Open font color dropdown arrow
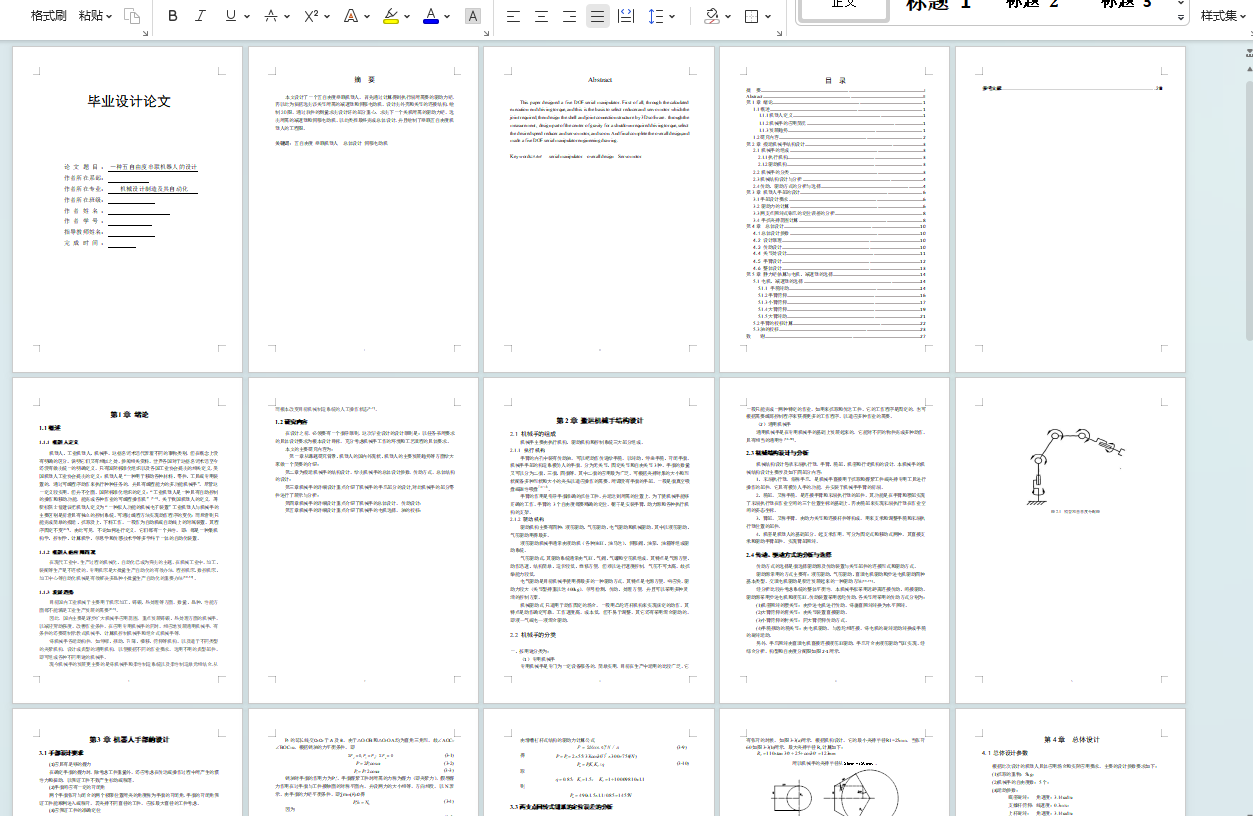Image resolution: width=1253 pixels, height=816 pixels. point(447,16)
